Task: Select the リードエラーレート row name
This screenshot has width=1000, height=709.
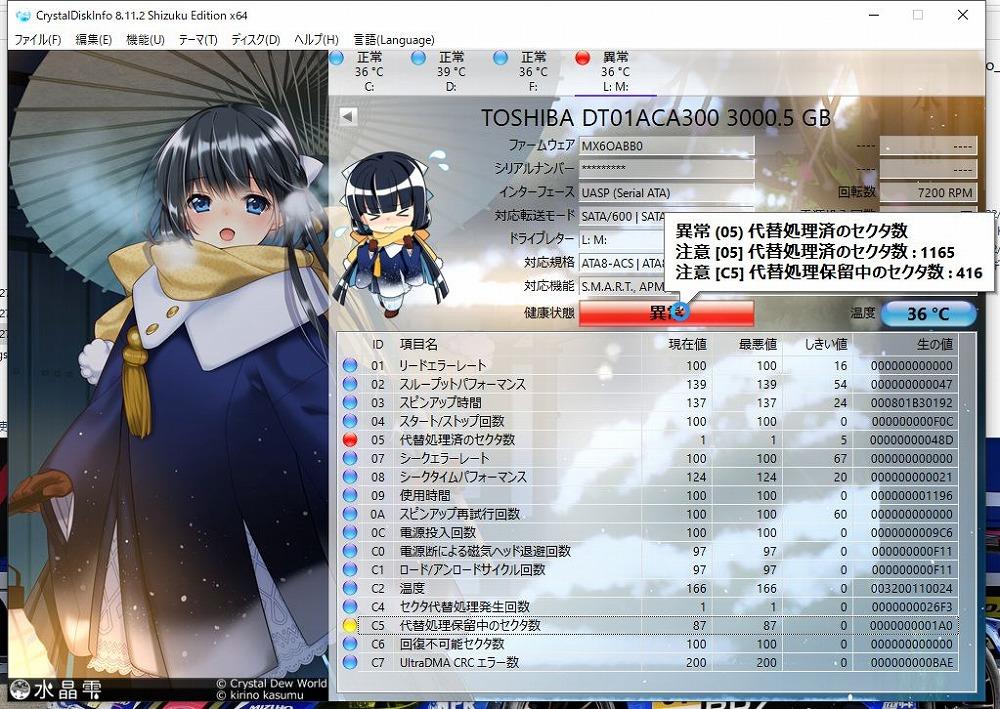Action: (443, 365)
